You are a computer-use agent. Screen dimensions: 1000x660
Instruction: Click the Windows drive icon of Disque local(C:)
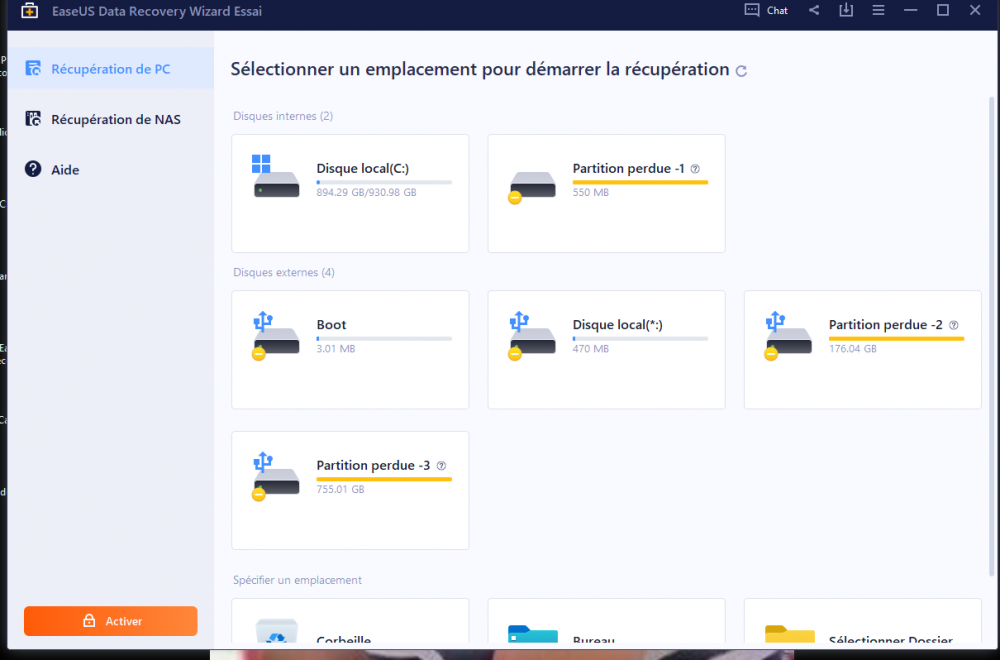click(276, 176)
